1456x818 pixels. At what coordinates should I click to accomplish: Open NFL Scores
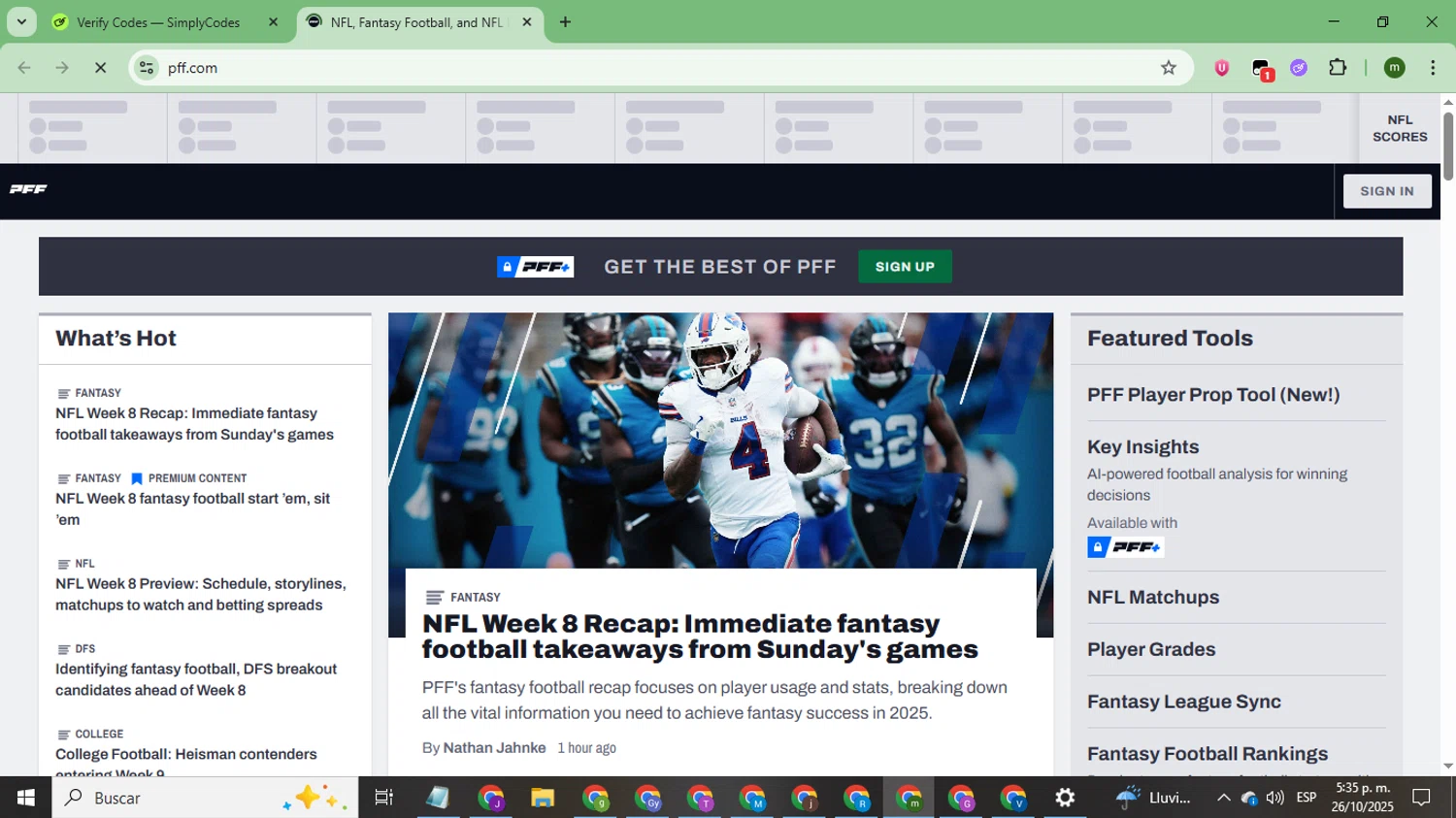tap(1400, 128)
